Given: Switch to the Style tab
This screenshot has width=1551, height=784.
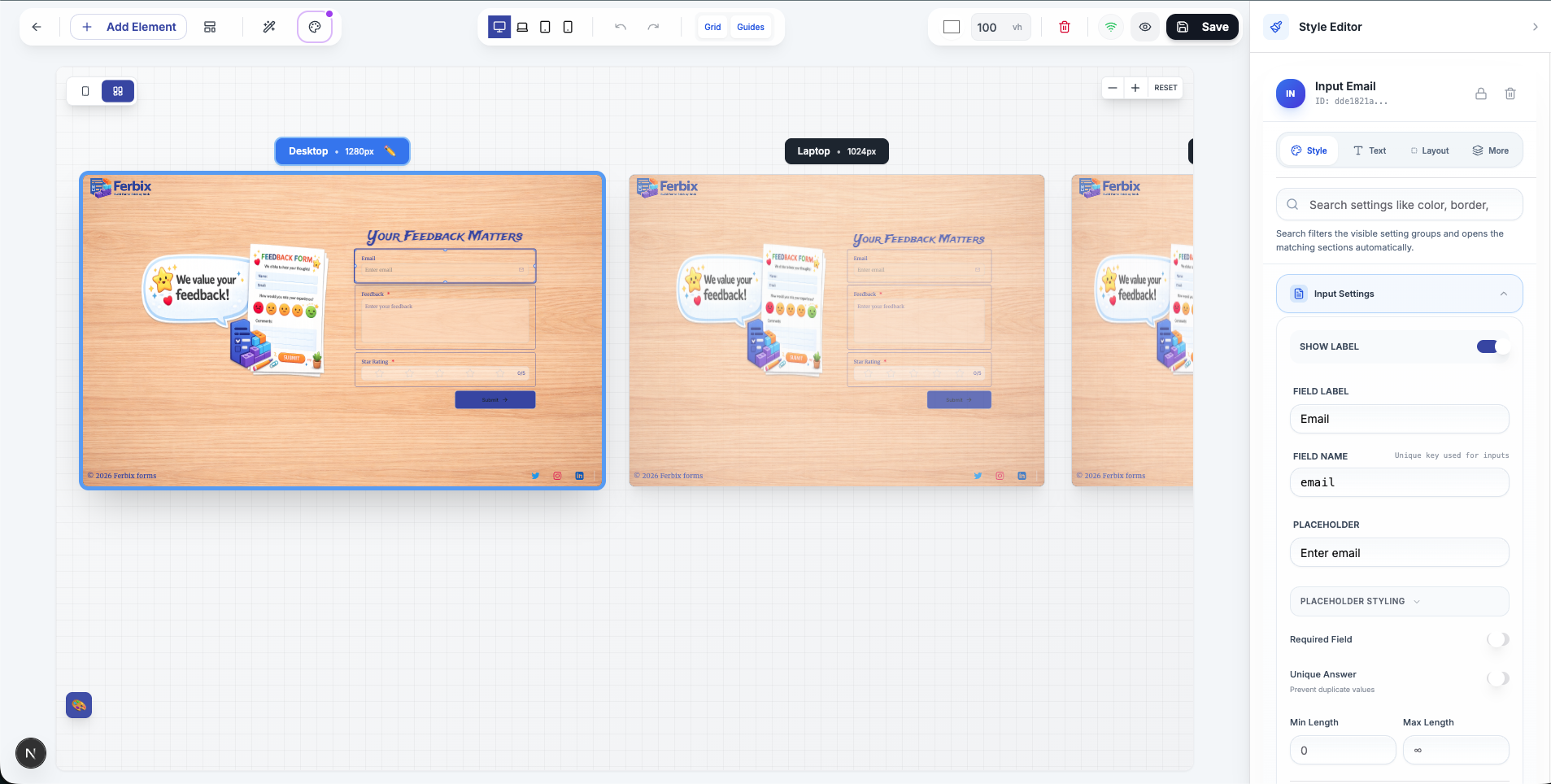Looking at the screenshot, I should tap(1309, 150).
